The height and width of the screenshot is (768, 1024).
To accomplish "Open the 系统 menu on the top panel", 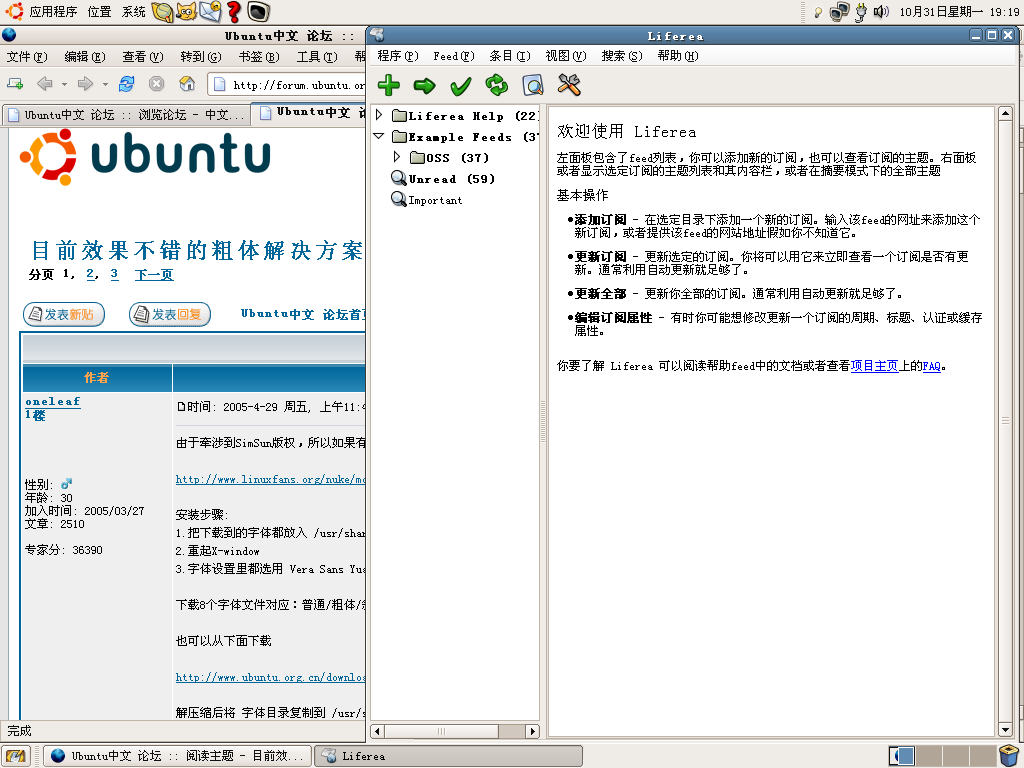I will (134, 12).
